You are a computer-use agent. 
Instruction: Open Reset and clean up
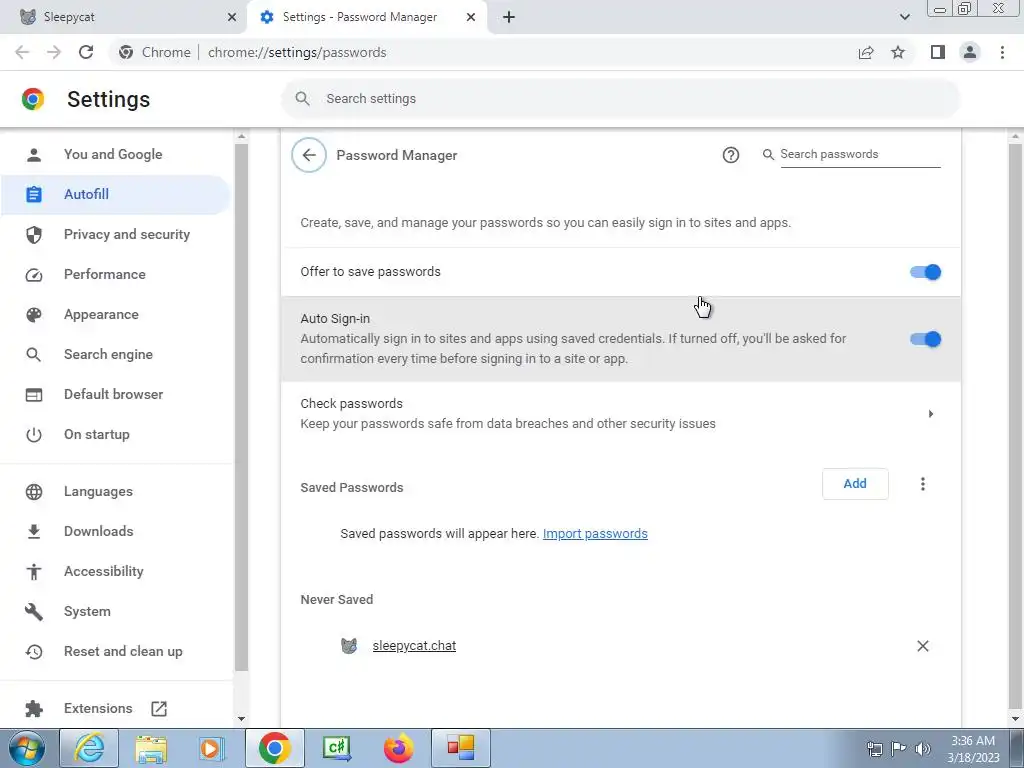[x=116, y=652]
